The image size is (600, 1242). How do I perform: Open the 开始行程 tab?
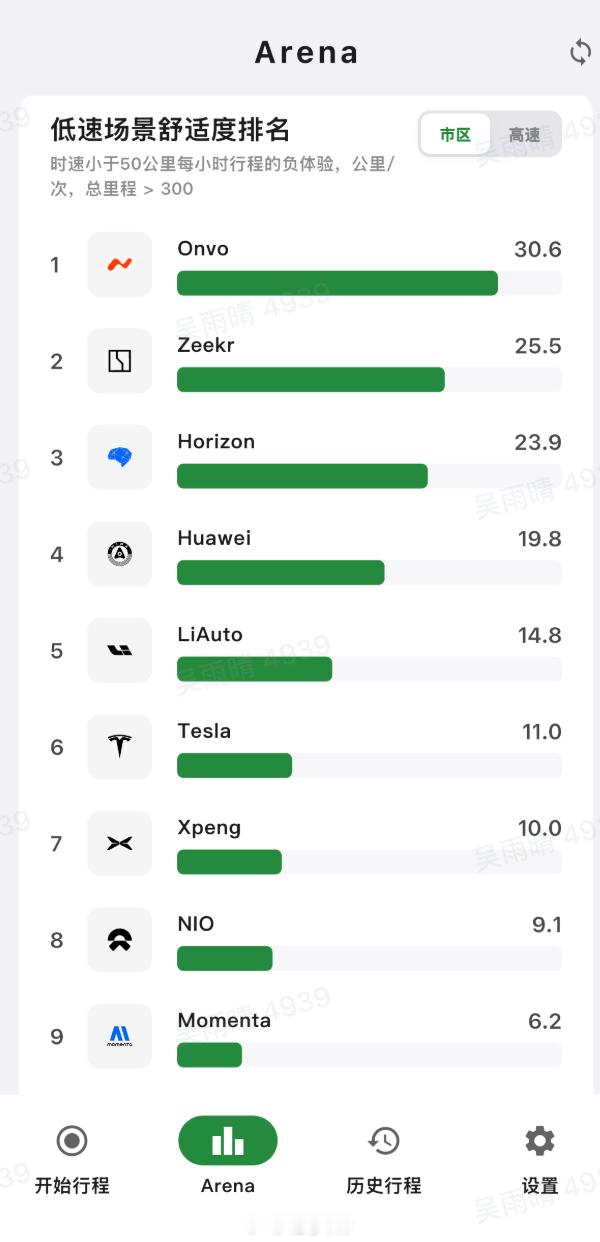72,1158
